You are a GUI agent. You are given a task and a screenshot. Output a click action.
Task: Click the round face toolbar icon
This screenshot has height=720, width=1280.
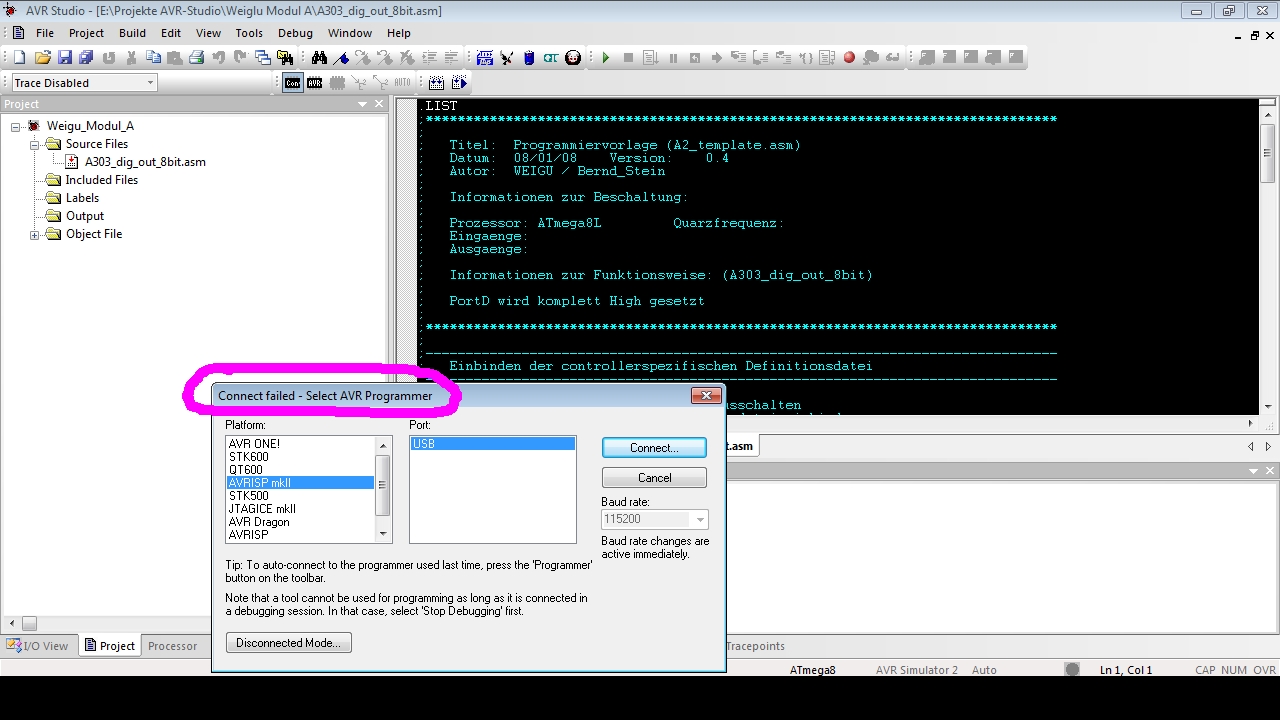click(x=573, y=58)
